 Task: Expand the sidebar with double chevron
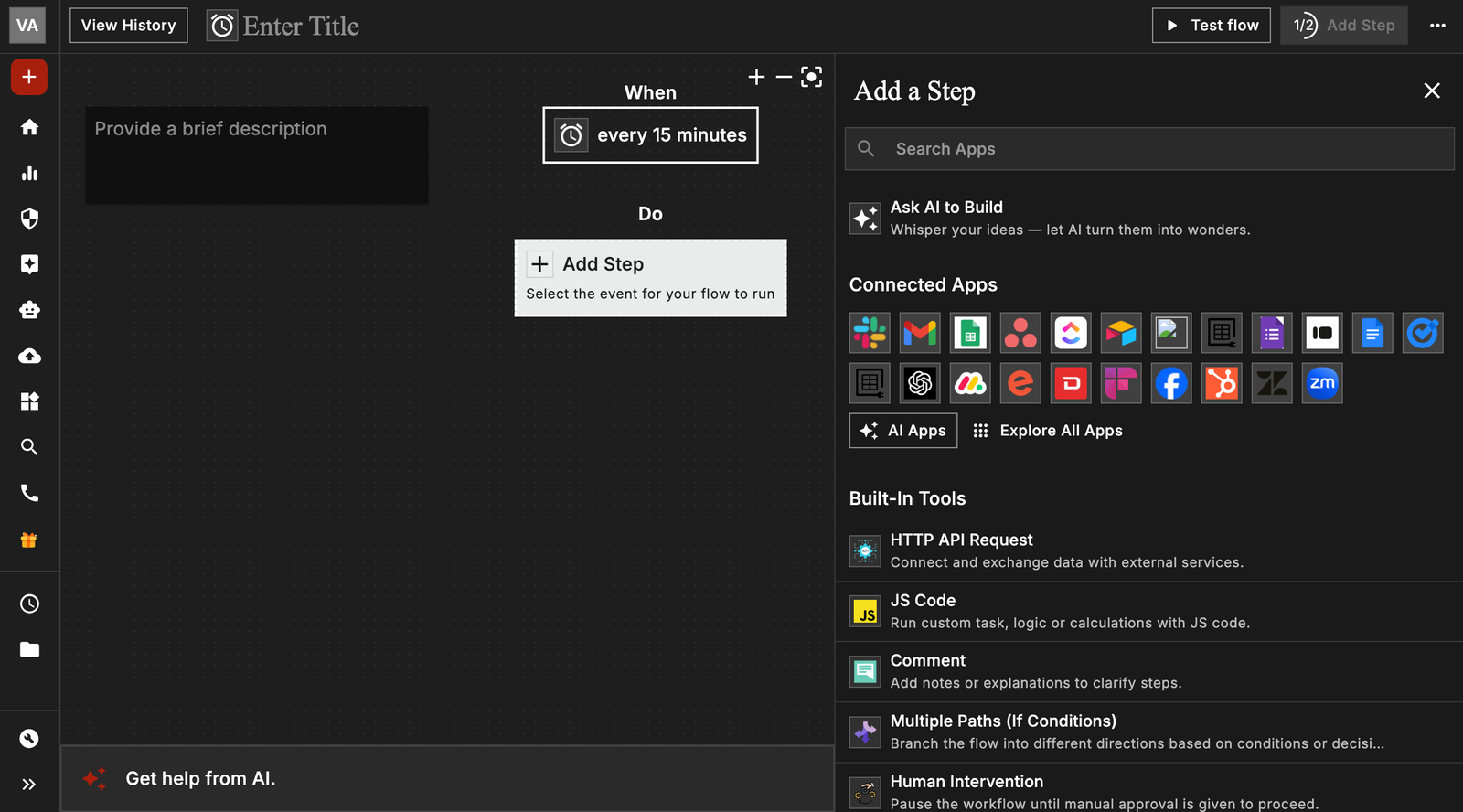(x=29, y=784)
